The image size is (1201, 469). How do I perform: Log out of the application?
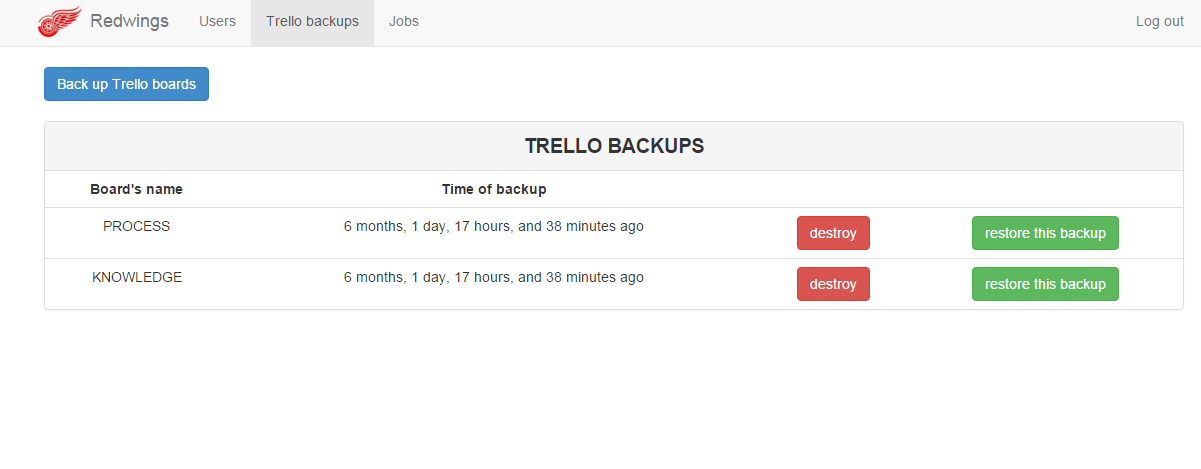[x=1159, y=21]
